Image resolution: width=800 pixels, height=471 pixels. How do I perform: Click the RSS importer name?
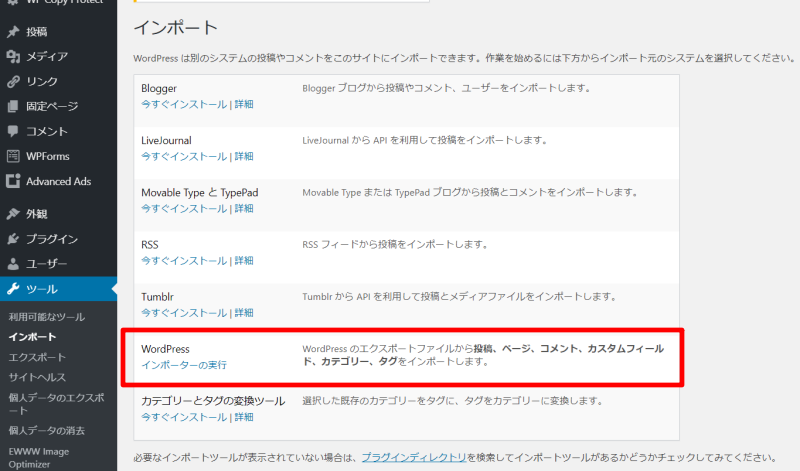[149, 244]
